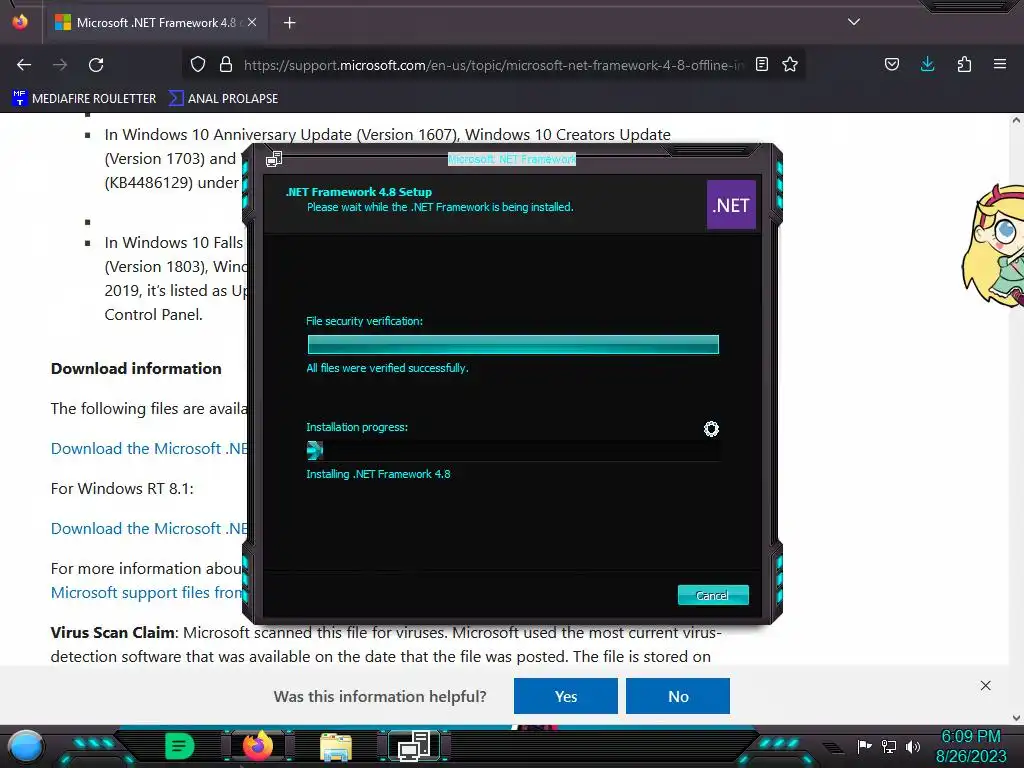Click the .NET Framework 4.8 Setup heading
This screenshot has width=1024, height=768.
pyautogui.click(x=359, y=192)
